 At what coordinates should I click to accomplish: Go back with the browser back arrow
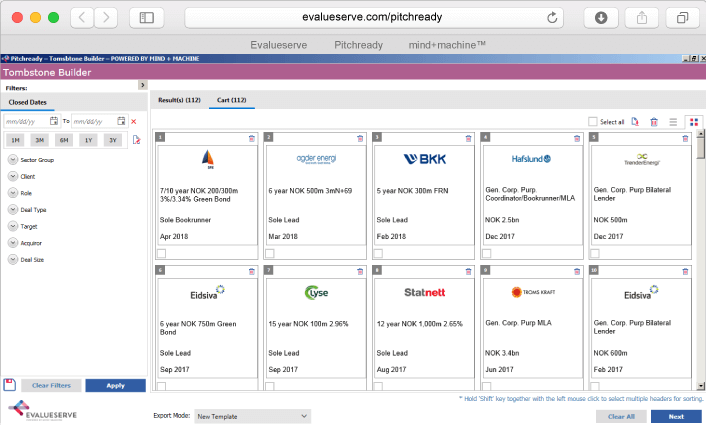click(82, 18)
